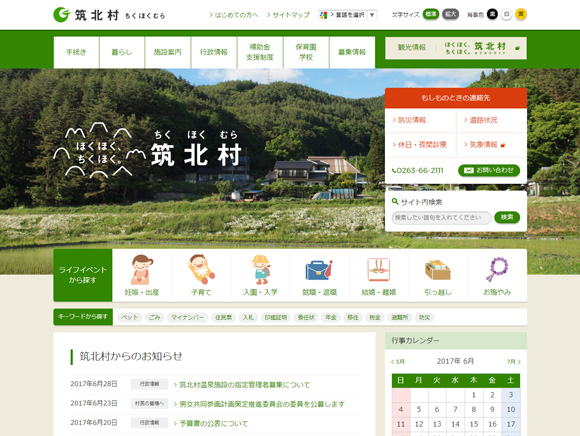Open the 施設案内 menu tab

(x=168, y=52)
